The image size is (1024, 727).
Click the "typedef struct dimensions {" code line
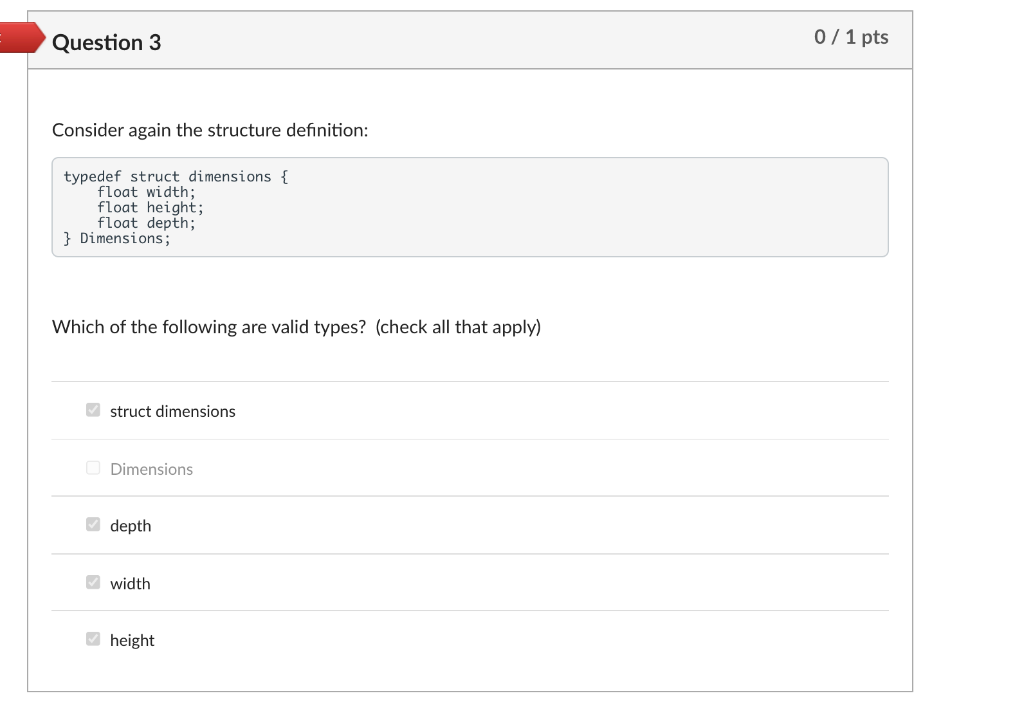(x=176, y=177)
